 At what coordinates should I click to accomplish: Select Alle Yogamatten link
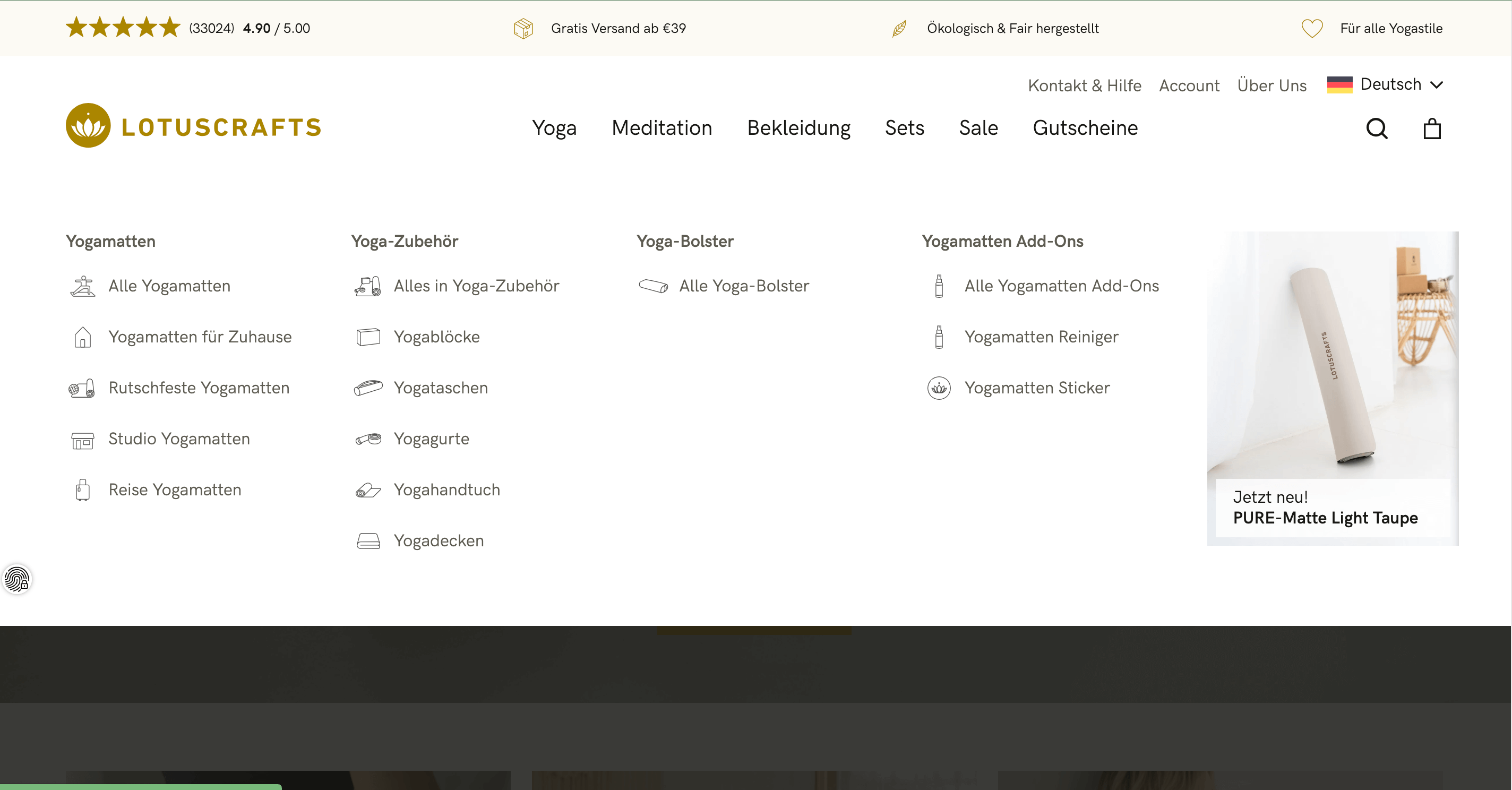coord(169,286)
